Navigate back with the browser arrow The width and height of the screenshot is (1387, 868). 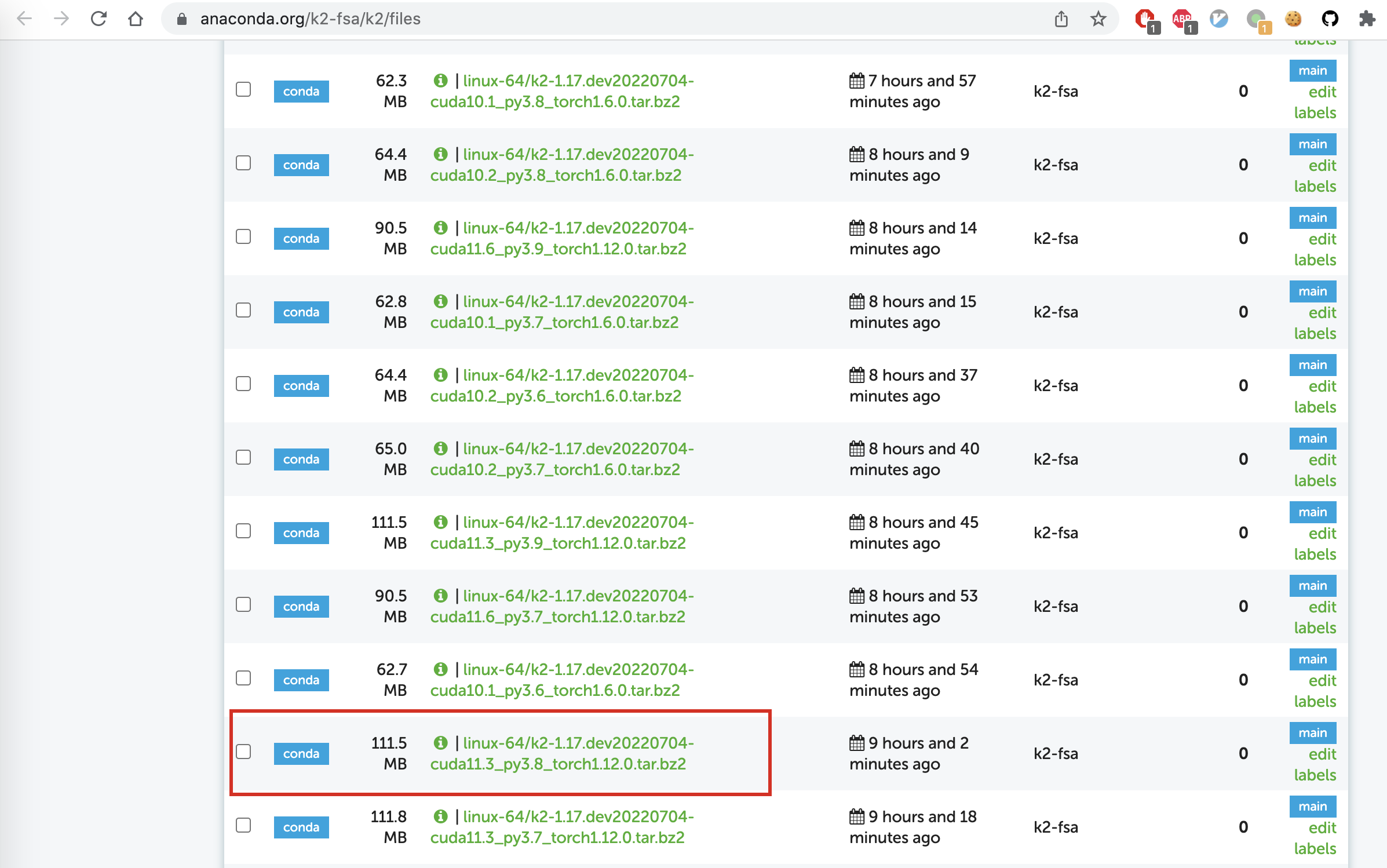pos(24,18)
